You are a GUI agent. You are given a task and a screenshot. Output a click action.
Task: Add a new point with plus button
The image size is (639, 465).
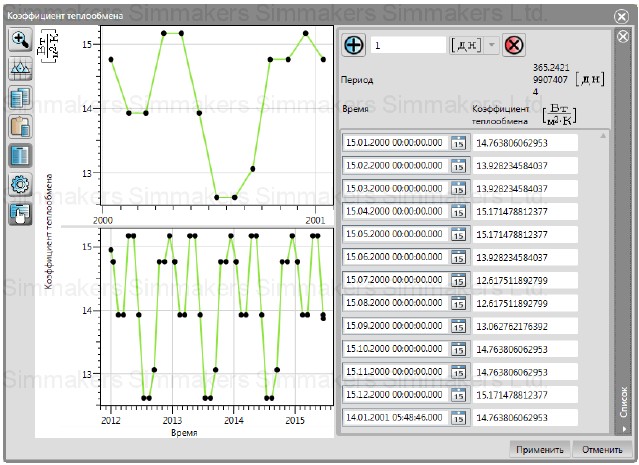[x=353, y=45]
